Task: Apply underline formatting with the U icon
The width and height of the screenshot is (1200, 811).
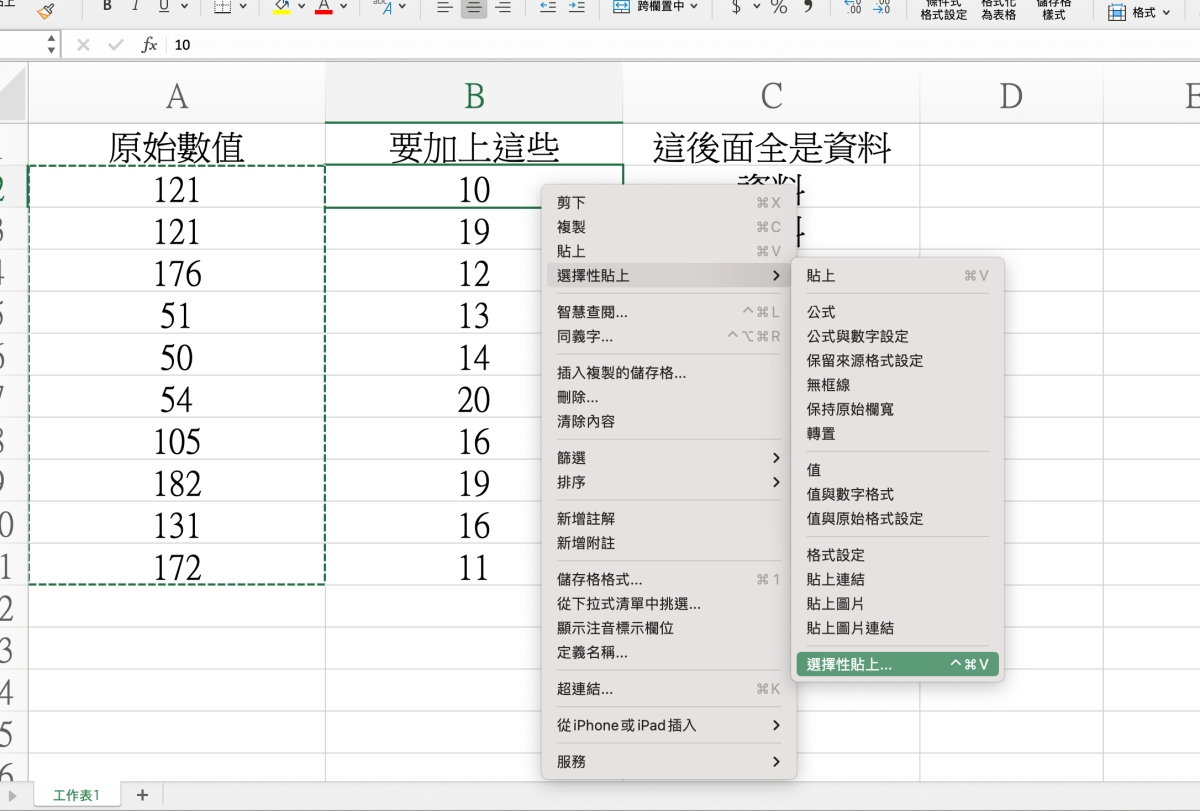Action: (x=162, y=7)
